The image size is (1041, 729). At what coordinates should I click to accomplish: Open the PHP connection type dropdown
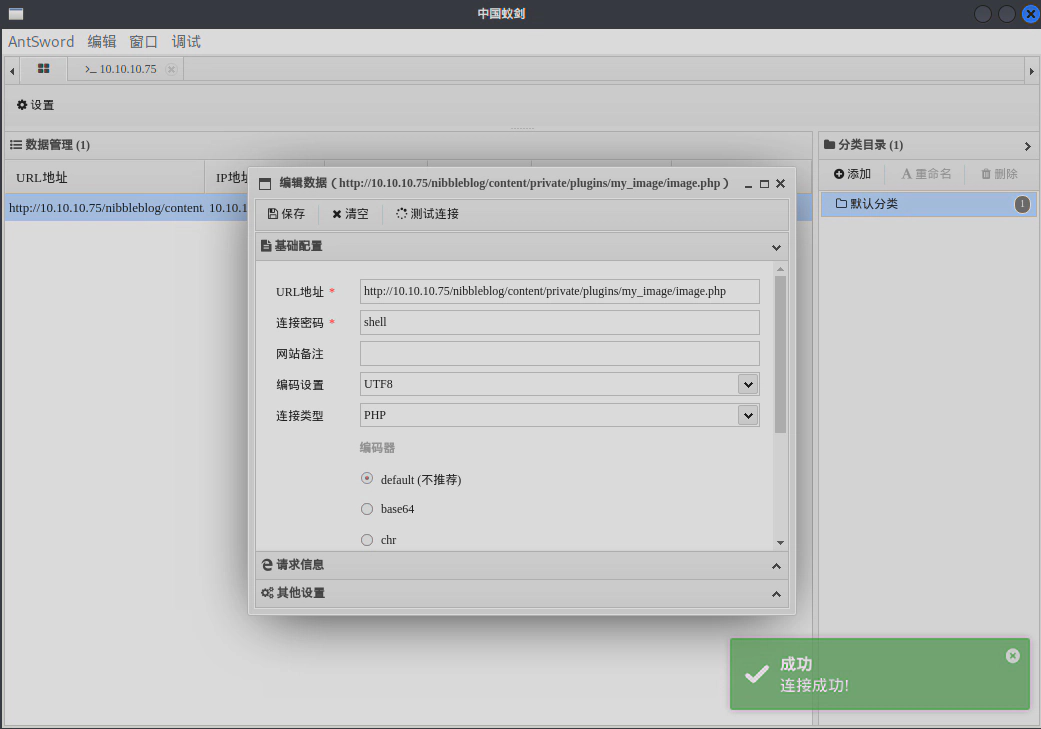tap(747, 415)
